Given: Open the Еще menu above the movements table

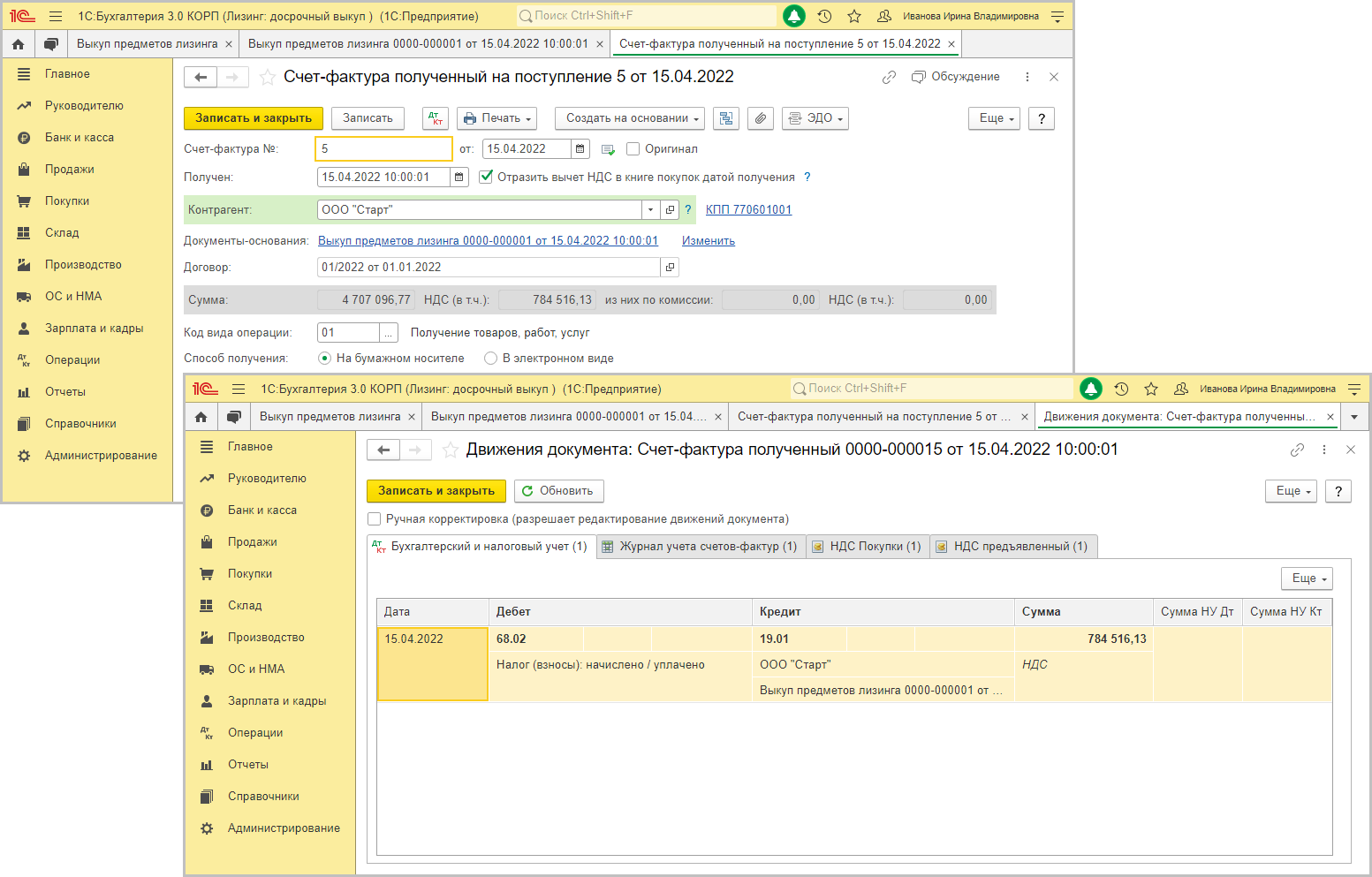Looking at the screenshot, I should click(1307, 578).
